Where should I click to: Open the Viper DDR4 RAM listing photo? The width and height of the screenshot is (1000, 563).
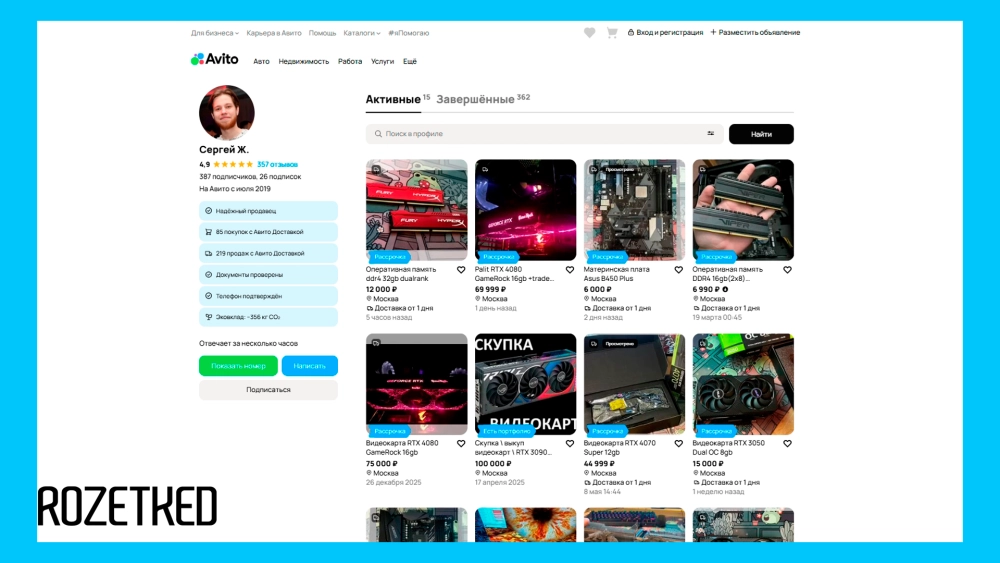coord(743,210)
